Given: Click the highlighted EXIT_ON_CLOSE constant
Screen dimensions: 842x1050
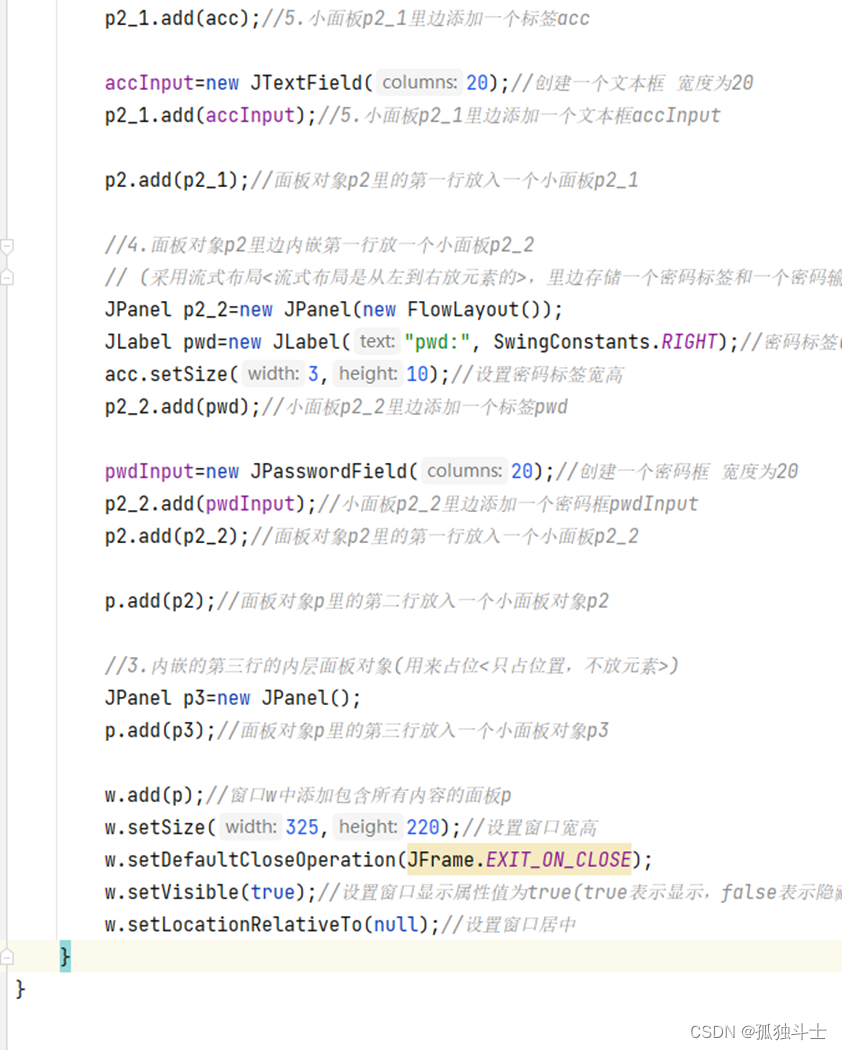Looking at the screenshot, I should point(559,859).
